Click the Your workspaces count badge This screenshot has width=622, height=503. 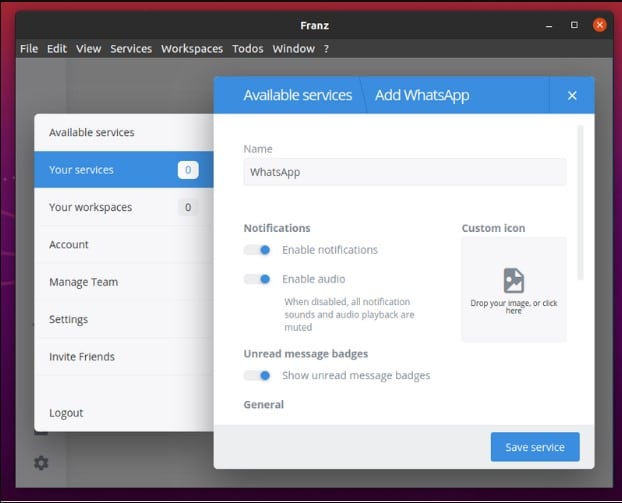click(188, 207)
